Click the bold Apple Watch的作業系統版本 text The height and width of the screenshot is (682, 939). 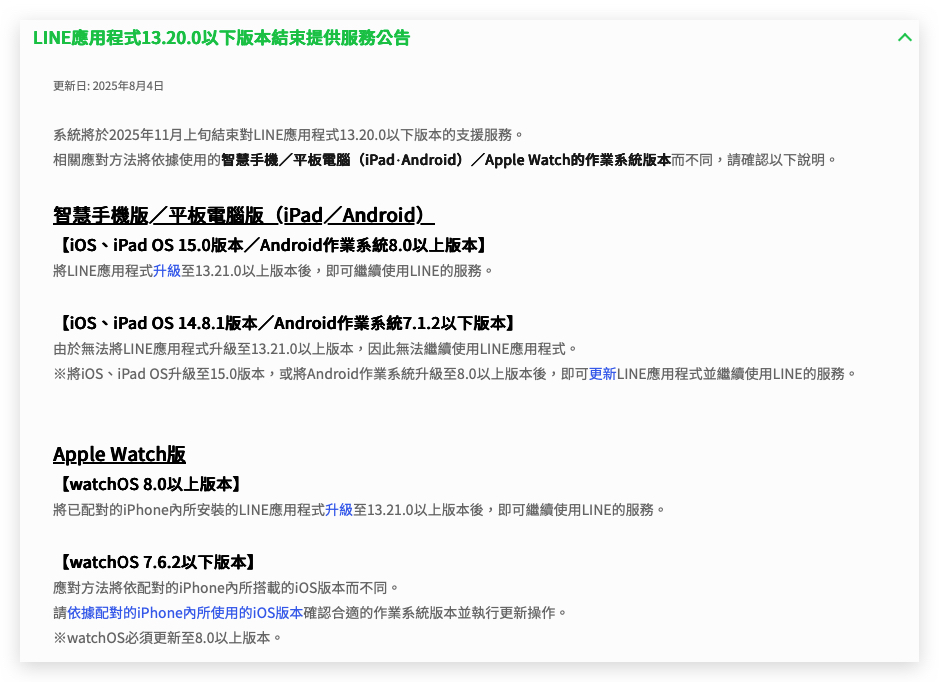pos(578,160)
